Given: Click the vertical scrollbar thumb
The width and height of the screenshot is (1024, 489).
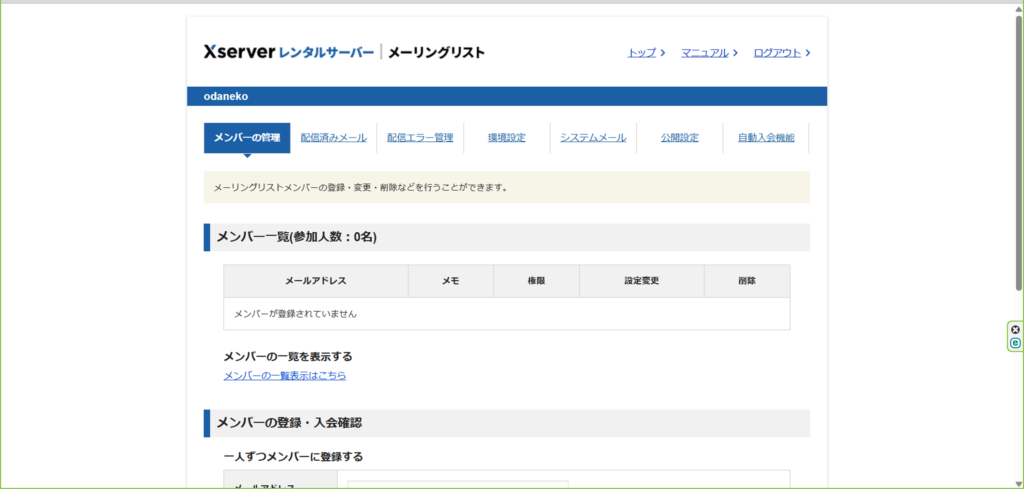Looking at the screenshot, I should click(1018, 150).
